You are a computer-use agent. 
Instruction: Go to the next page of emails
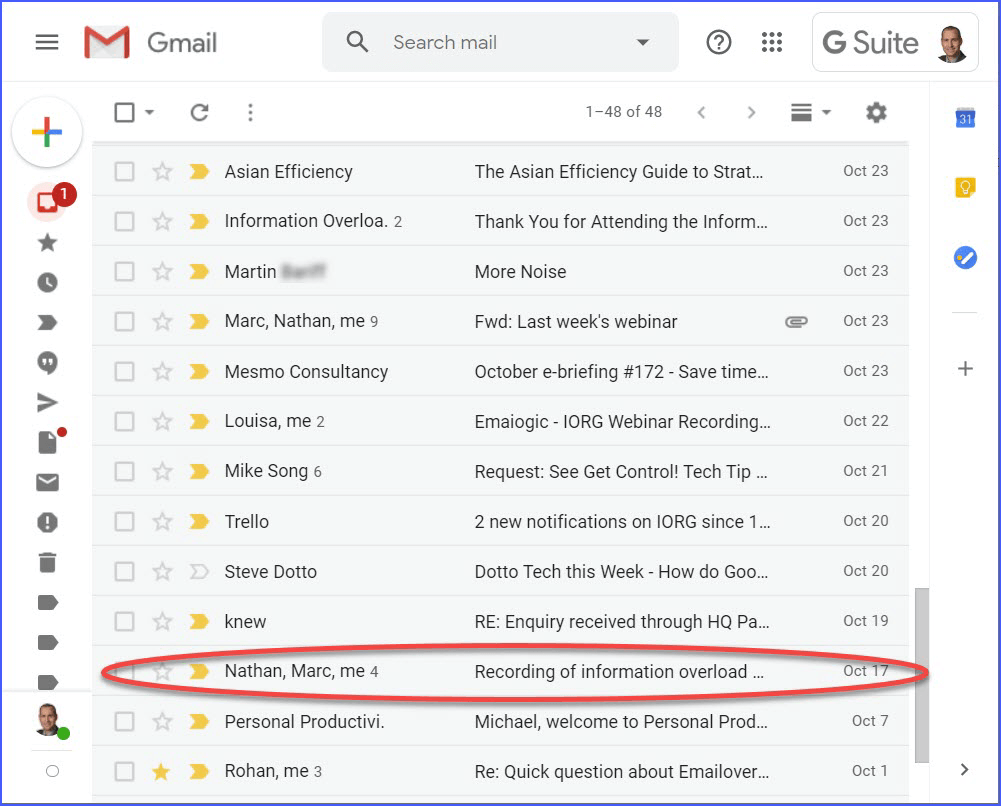tap(751, 112)
